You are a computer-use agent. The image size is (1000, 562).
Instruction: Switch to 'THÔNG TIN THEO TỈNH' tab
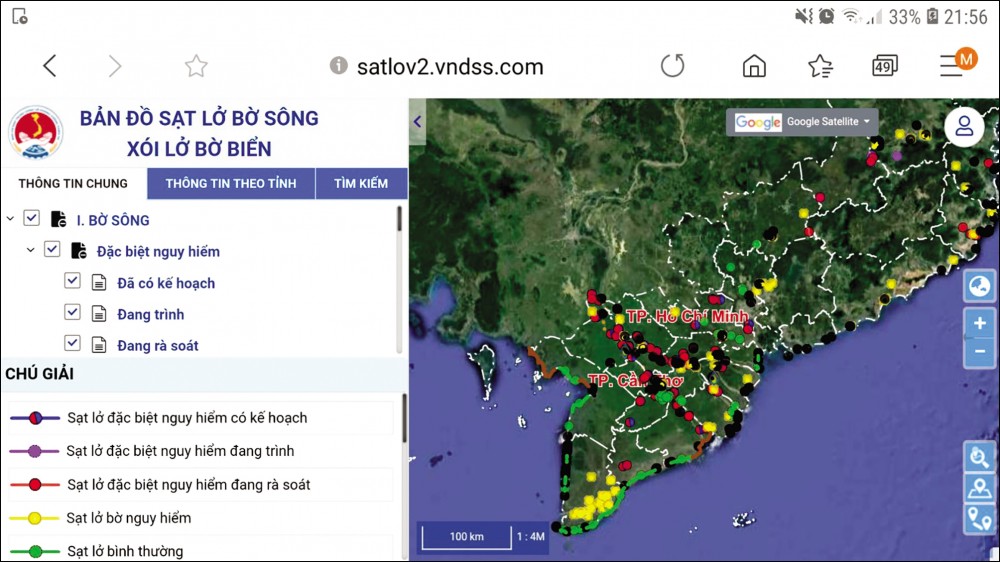click(x=231, y=183)
